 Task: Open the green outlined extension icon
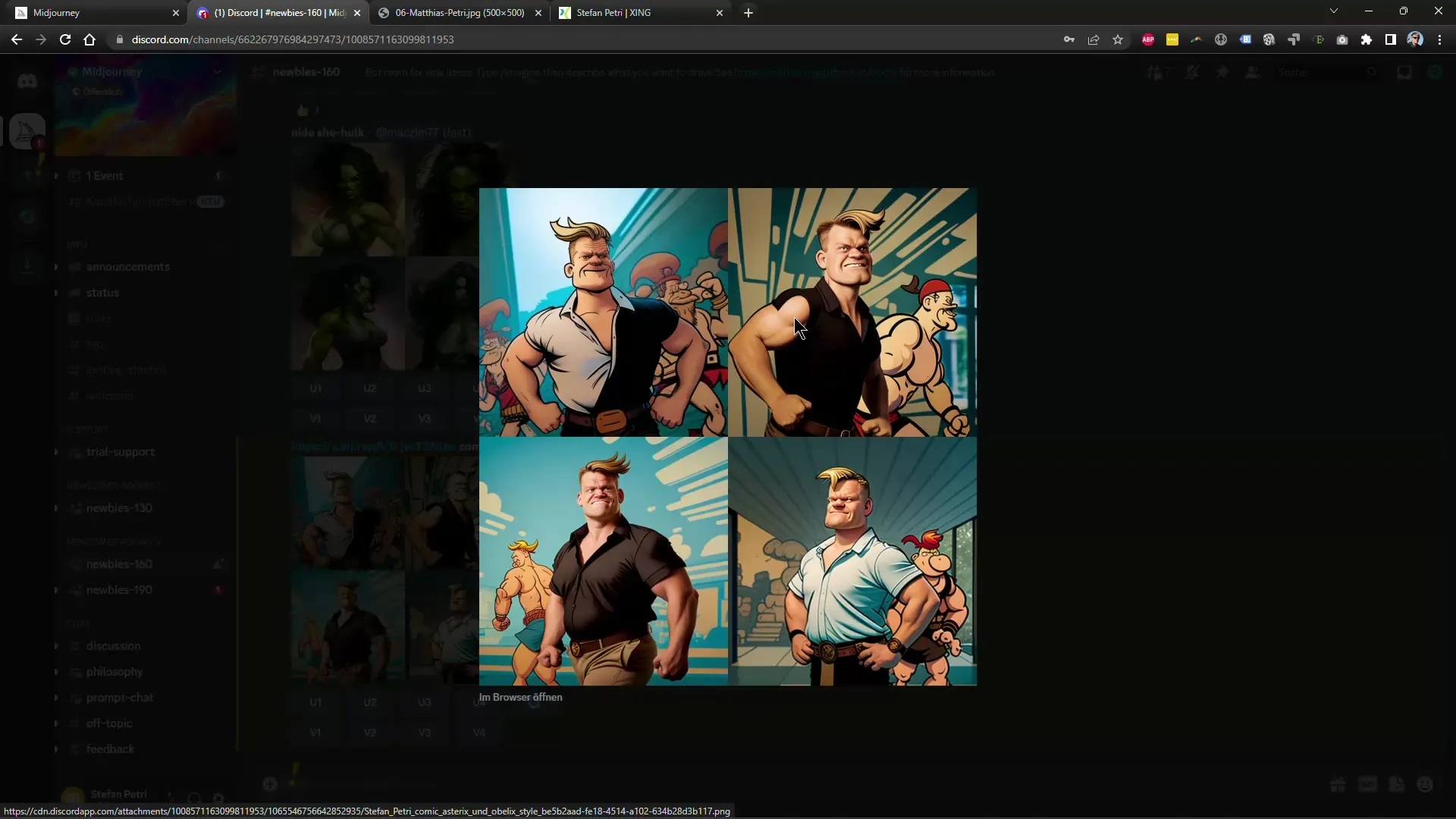1318,39
